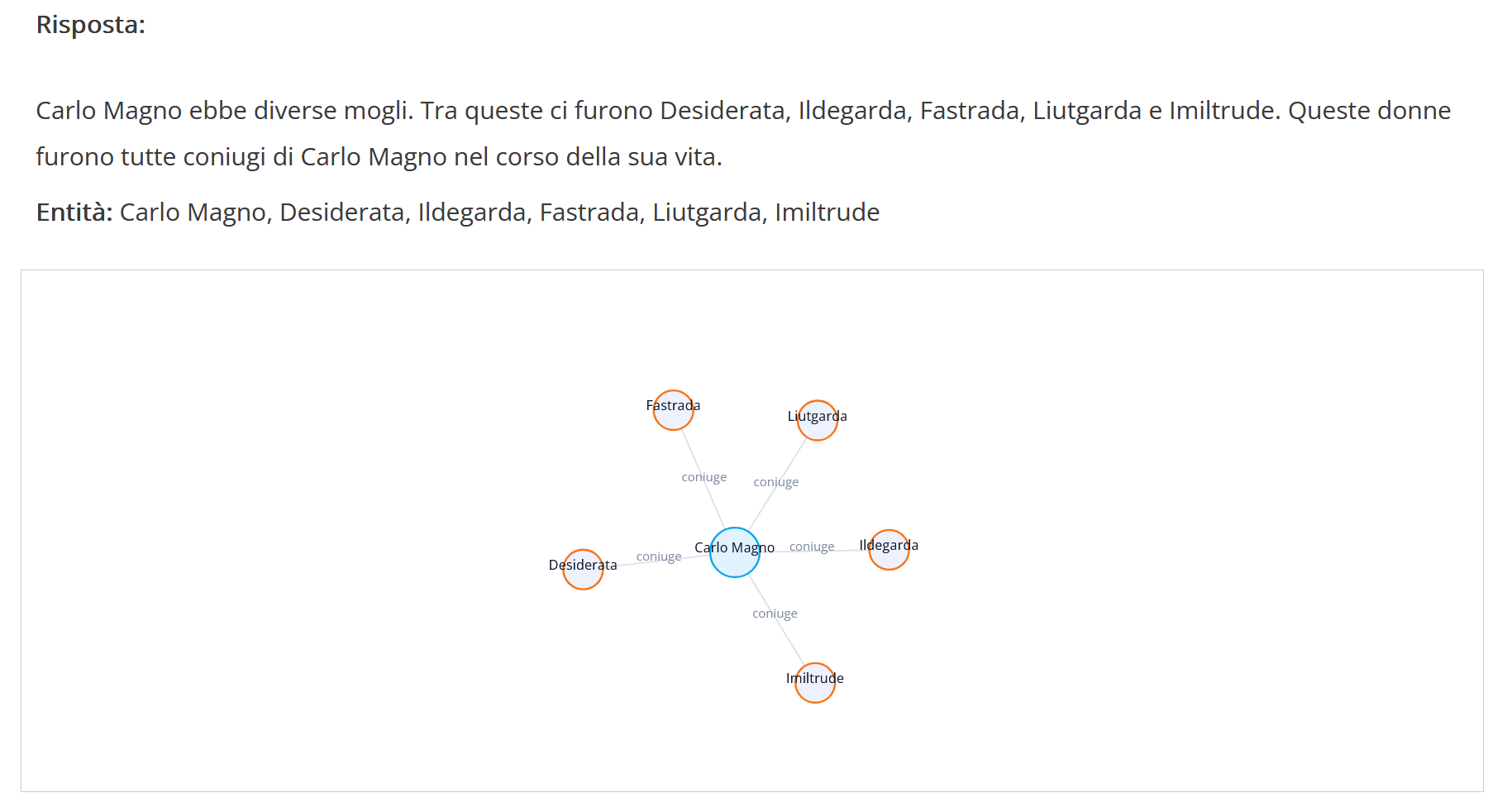1512x812 pixels.
Task: Click Fastrada in the Entità list
Action: (x=590, y=213)
